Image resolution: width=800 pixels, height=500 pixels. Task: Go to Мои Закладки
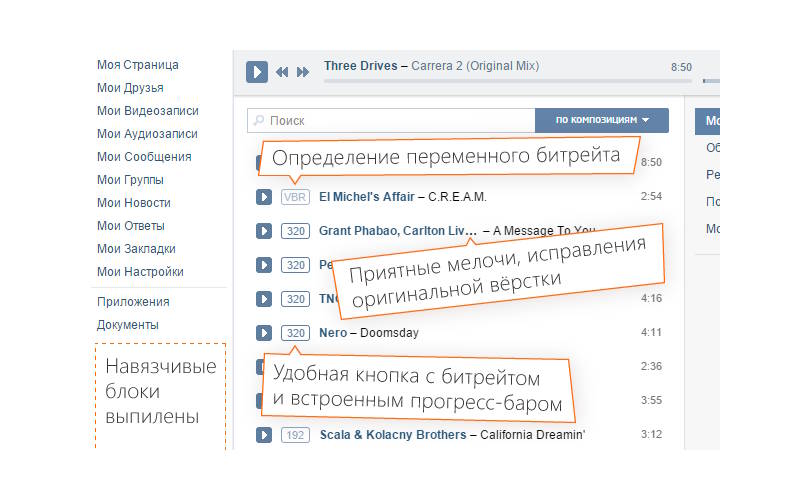(136, 248)
